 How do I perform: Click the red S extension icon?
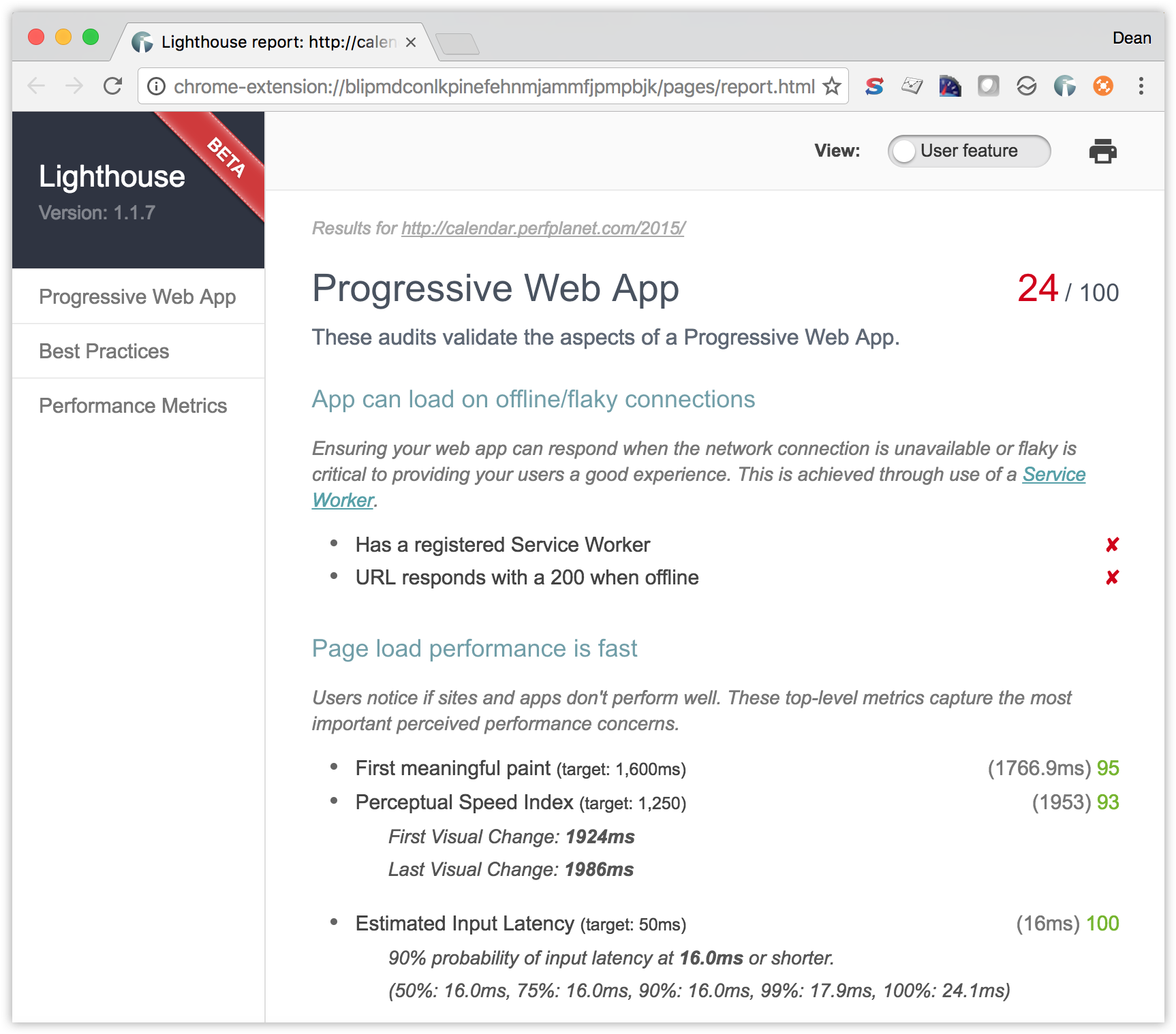pos(874,87)
